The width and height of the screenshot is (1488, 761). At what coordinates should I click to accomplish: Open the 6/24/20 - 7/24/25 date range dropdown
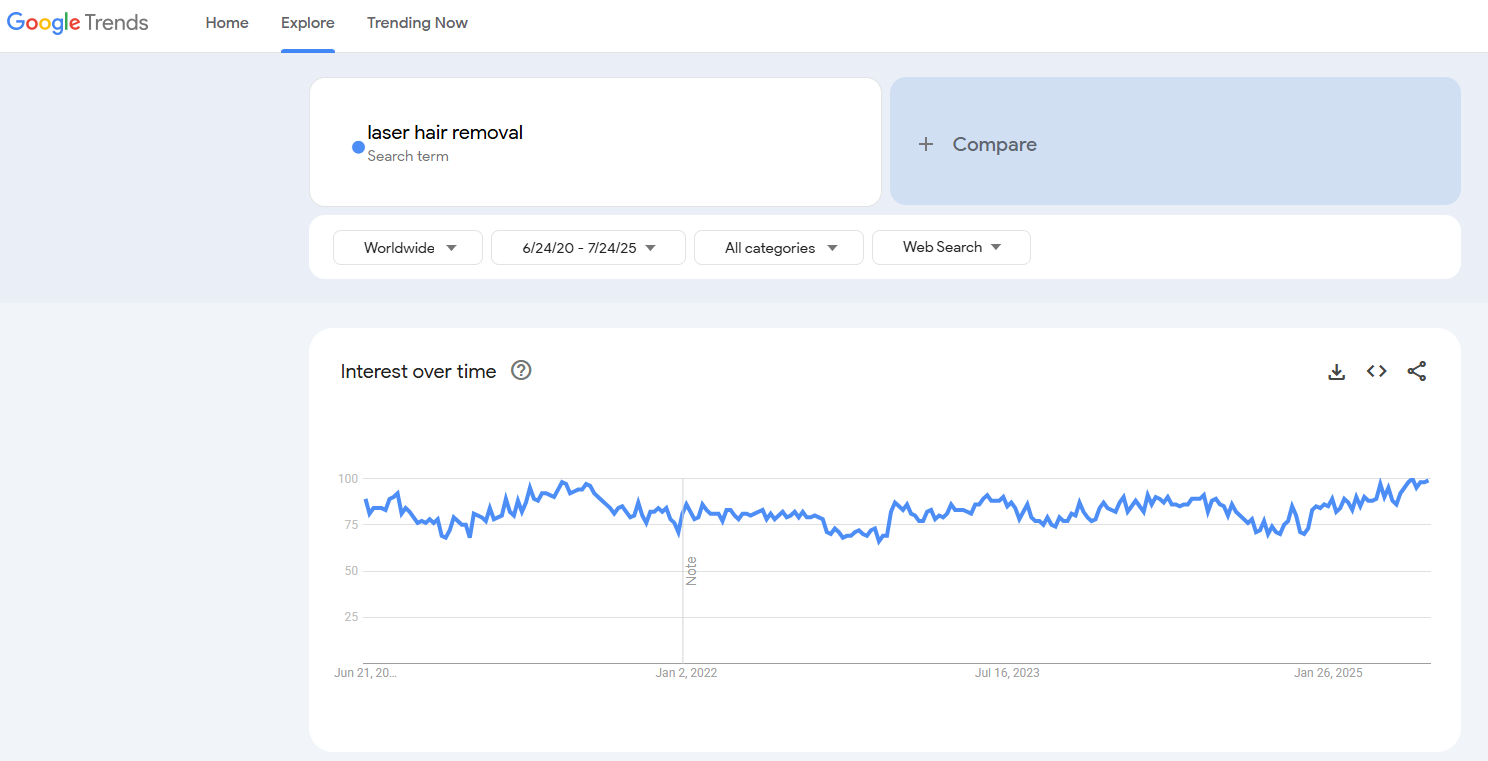(x=588, y=248)
